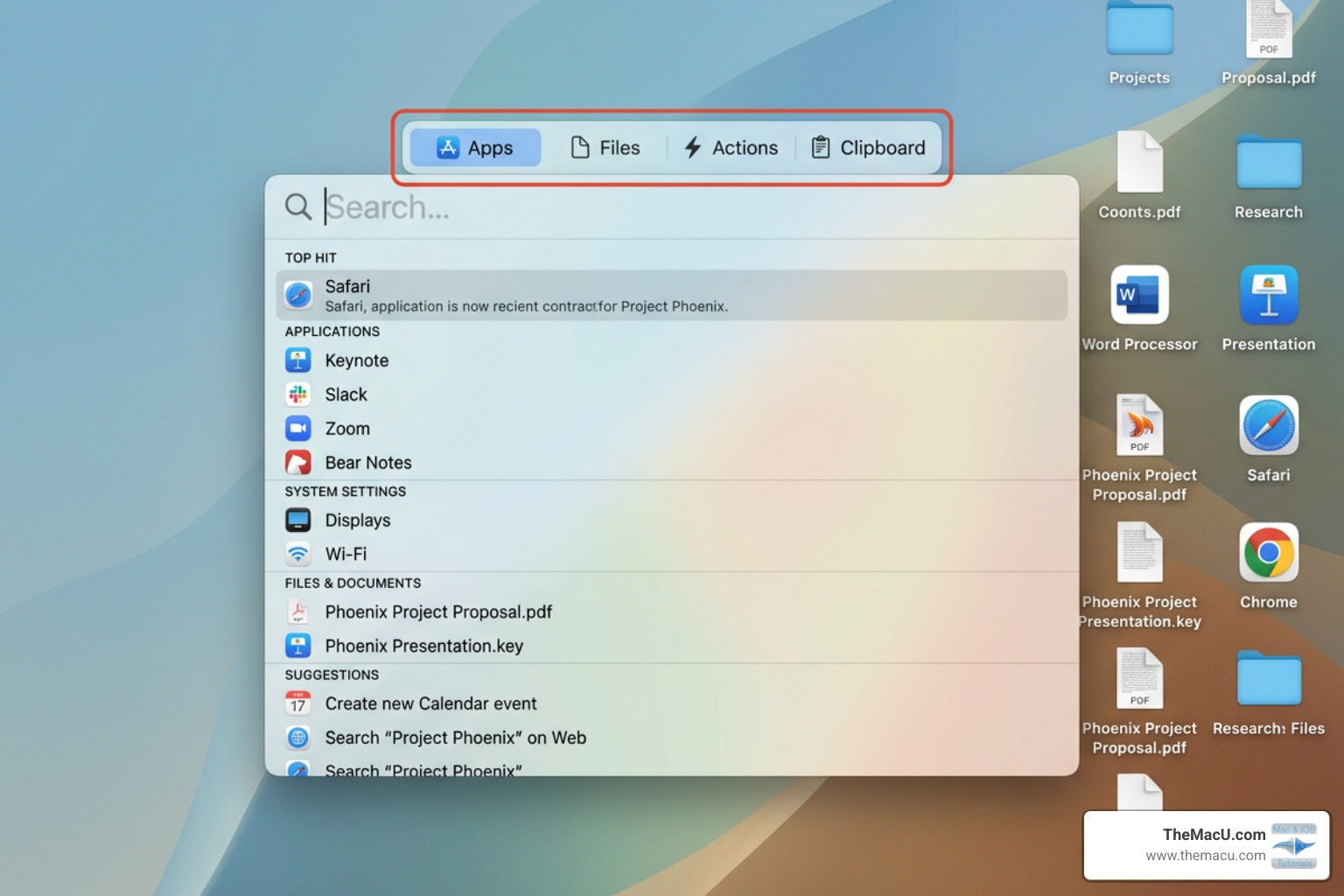Open Displays in System Settings

pyautogui.click(x=358, y=520)
